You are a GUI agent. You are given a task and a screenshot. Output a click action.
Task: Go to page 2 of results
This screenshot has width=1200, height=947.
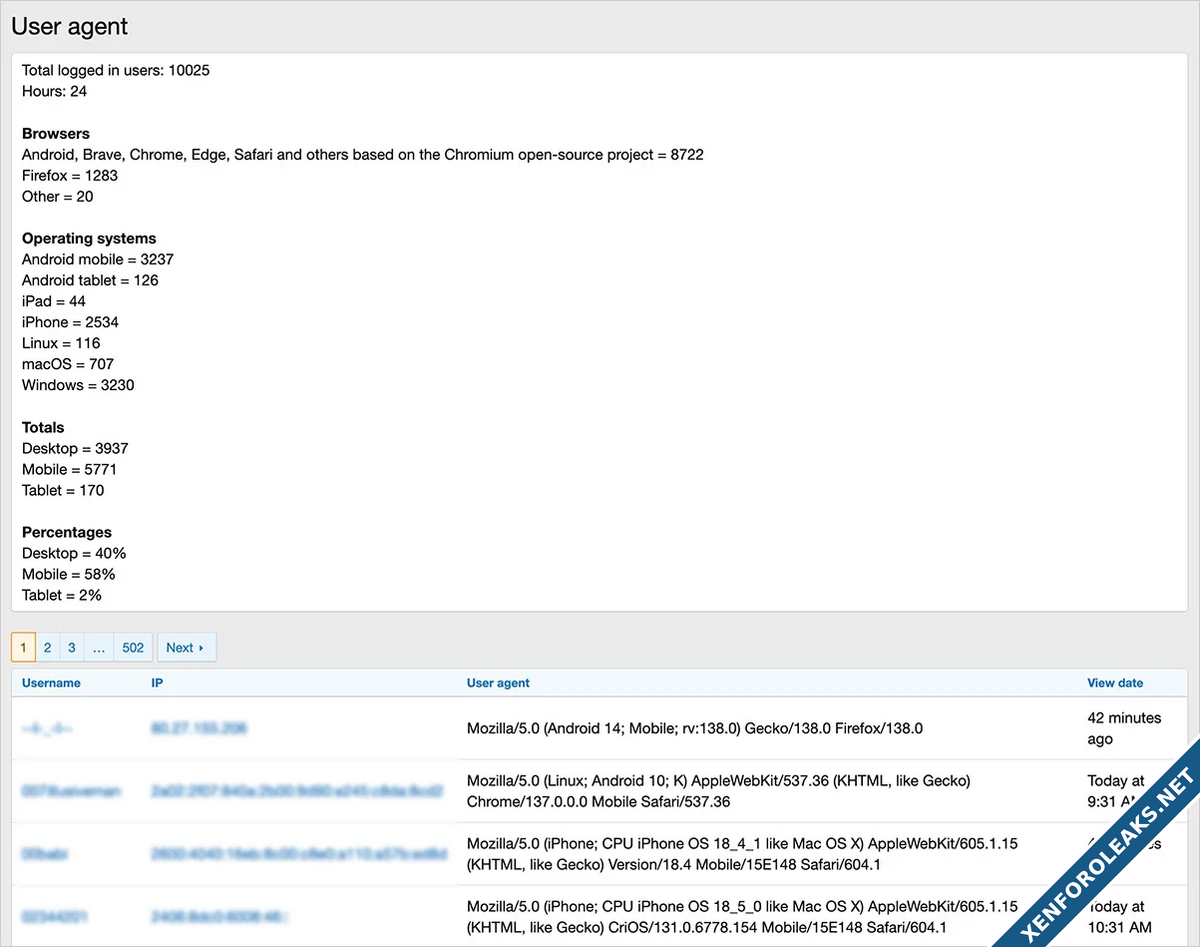pos(47,648)
